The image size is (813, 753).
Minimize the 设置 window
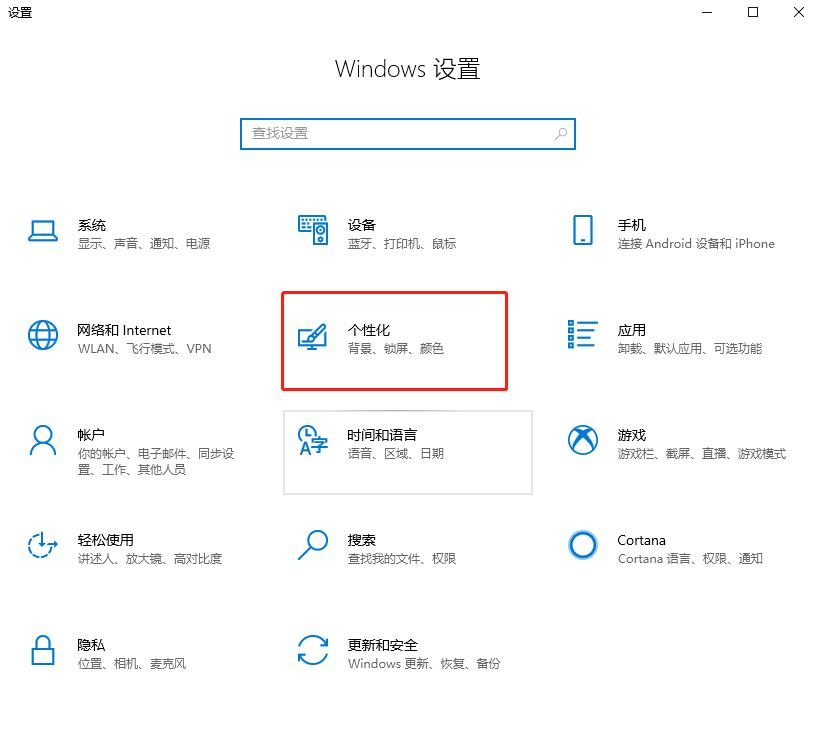(x=707, y=12)
